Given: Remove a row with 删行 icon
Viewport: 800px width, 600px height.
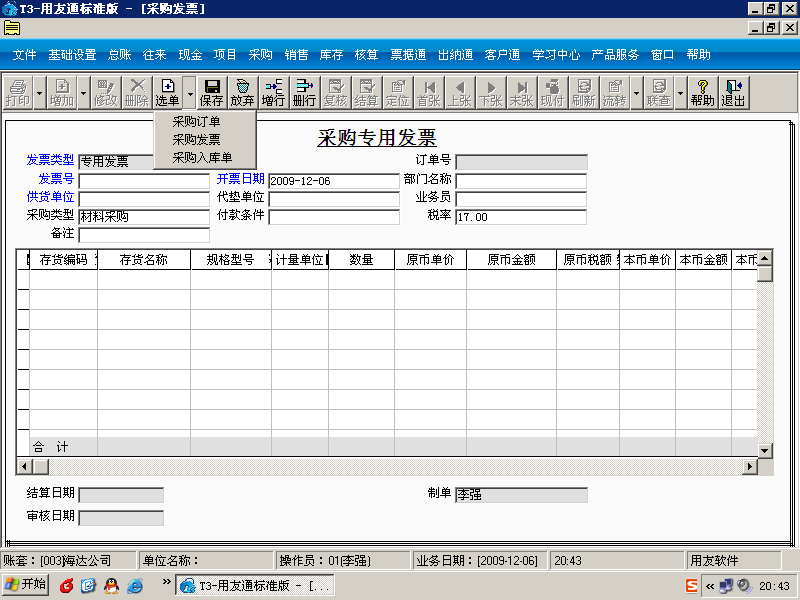Looking at the screenshot, I should (x=305, y=92).
